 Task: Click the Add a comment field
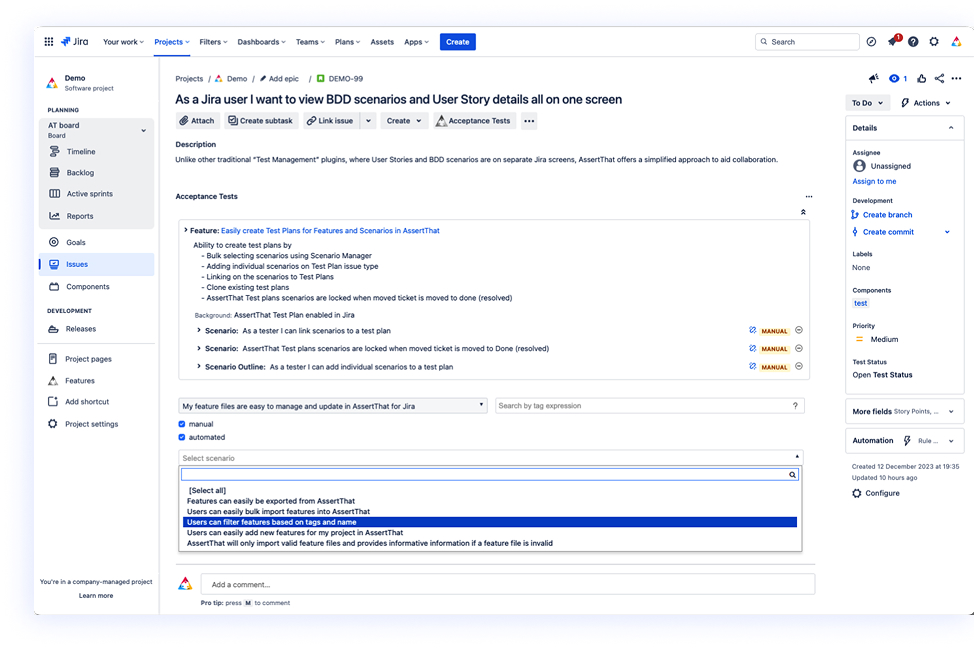[x=507, y=584]
